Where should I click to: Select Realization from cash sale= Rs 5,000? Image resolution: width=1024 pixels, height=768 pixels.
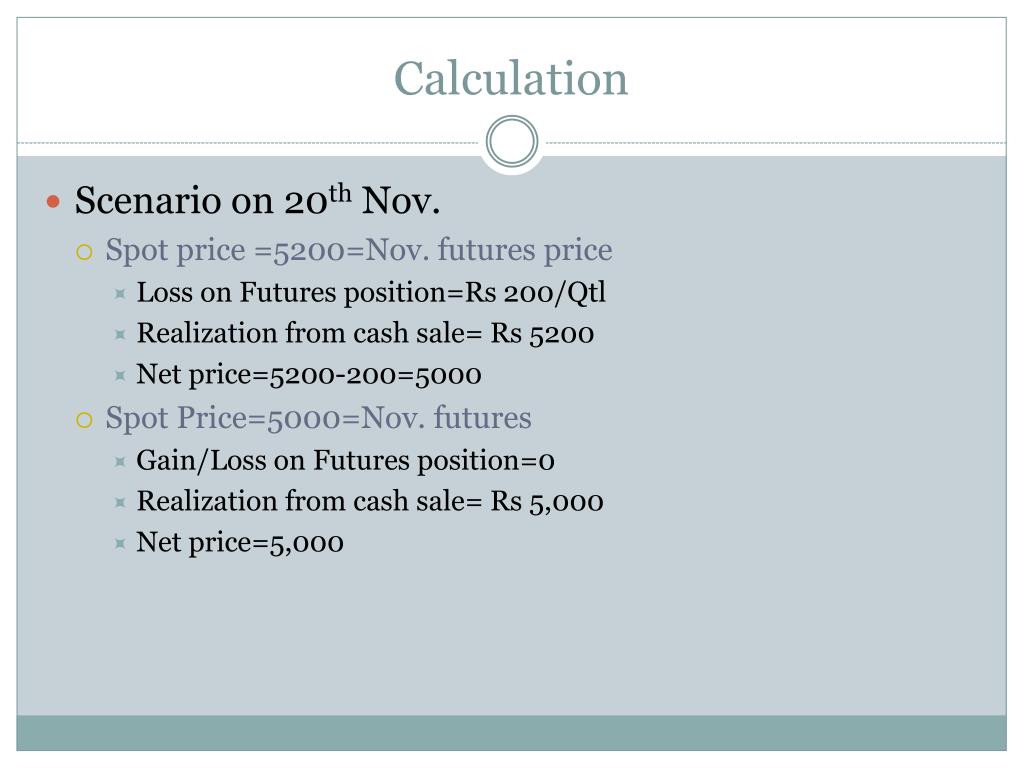pos(370,502)
